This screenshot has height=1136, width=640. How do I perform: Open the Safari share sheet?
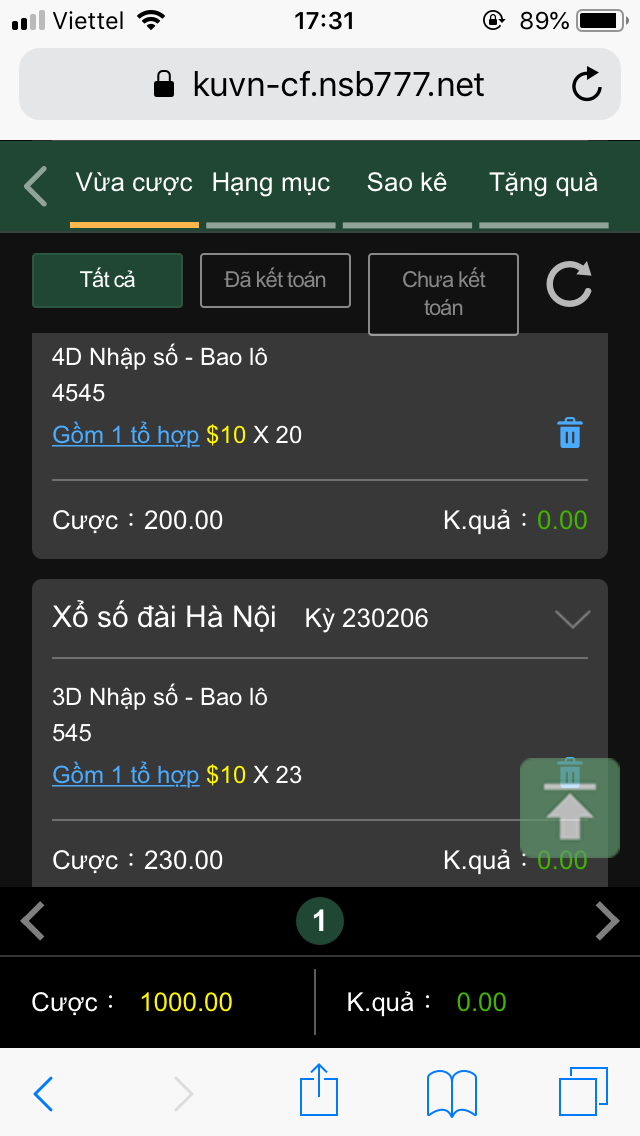pos(320,1092)
